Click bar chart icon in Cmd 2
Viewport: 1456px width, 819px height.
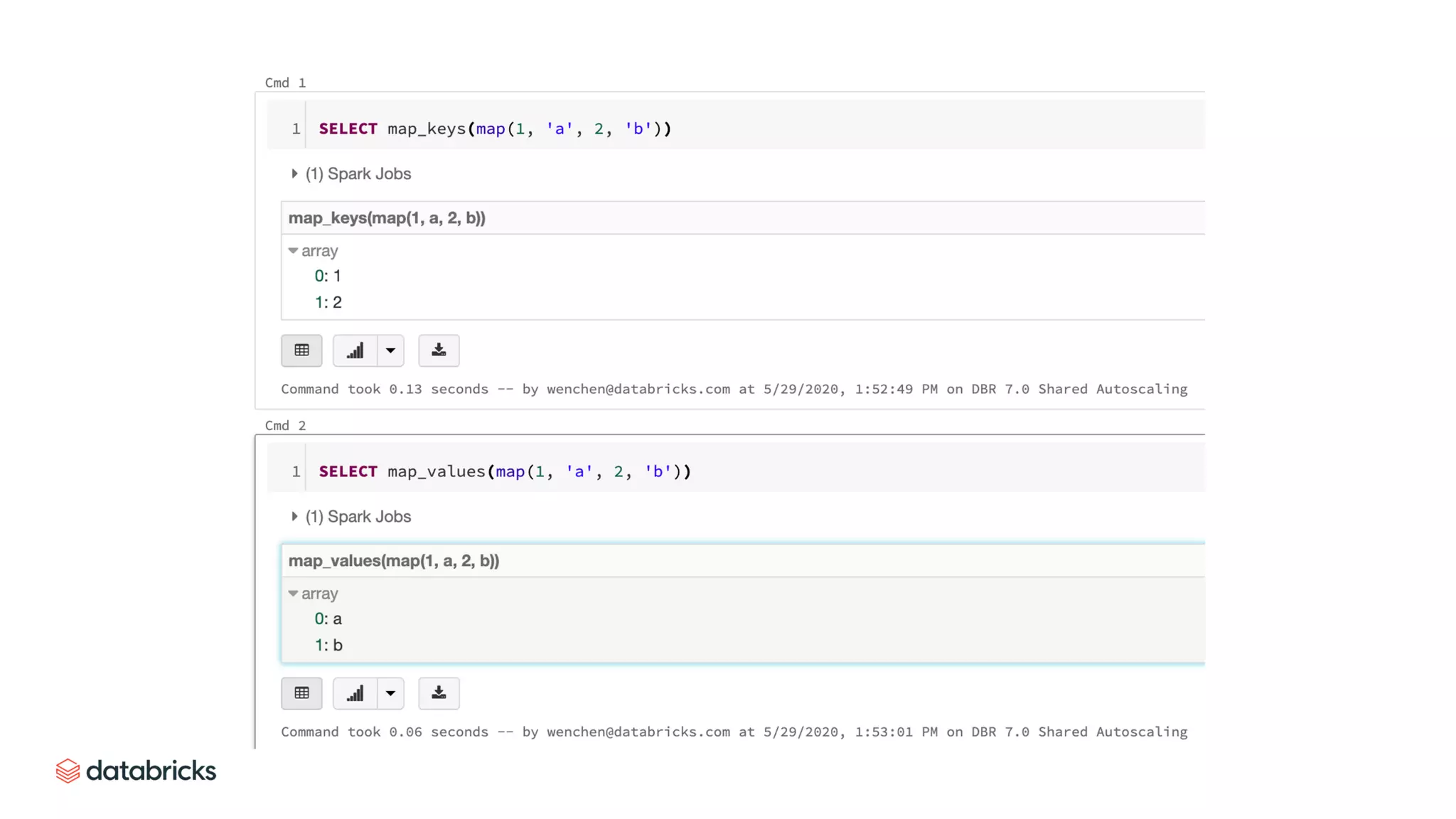click(355, 693)
